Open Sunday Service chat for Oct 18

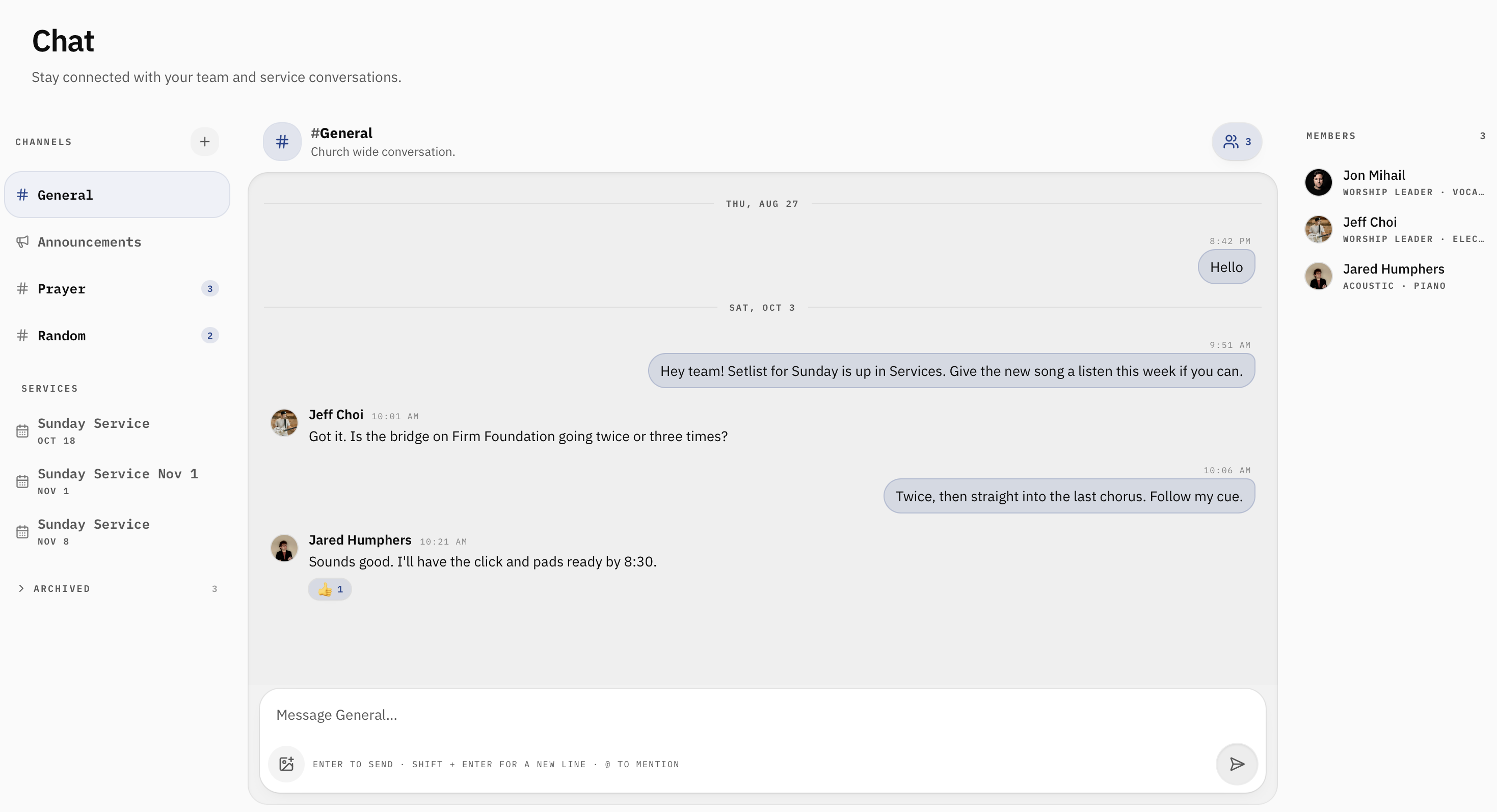pos(117,431)
